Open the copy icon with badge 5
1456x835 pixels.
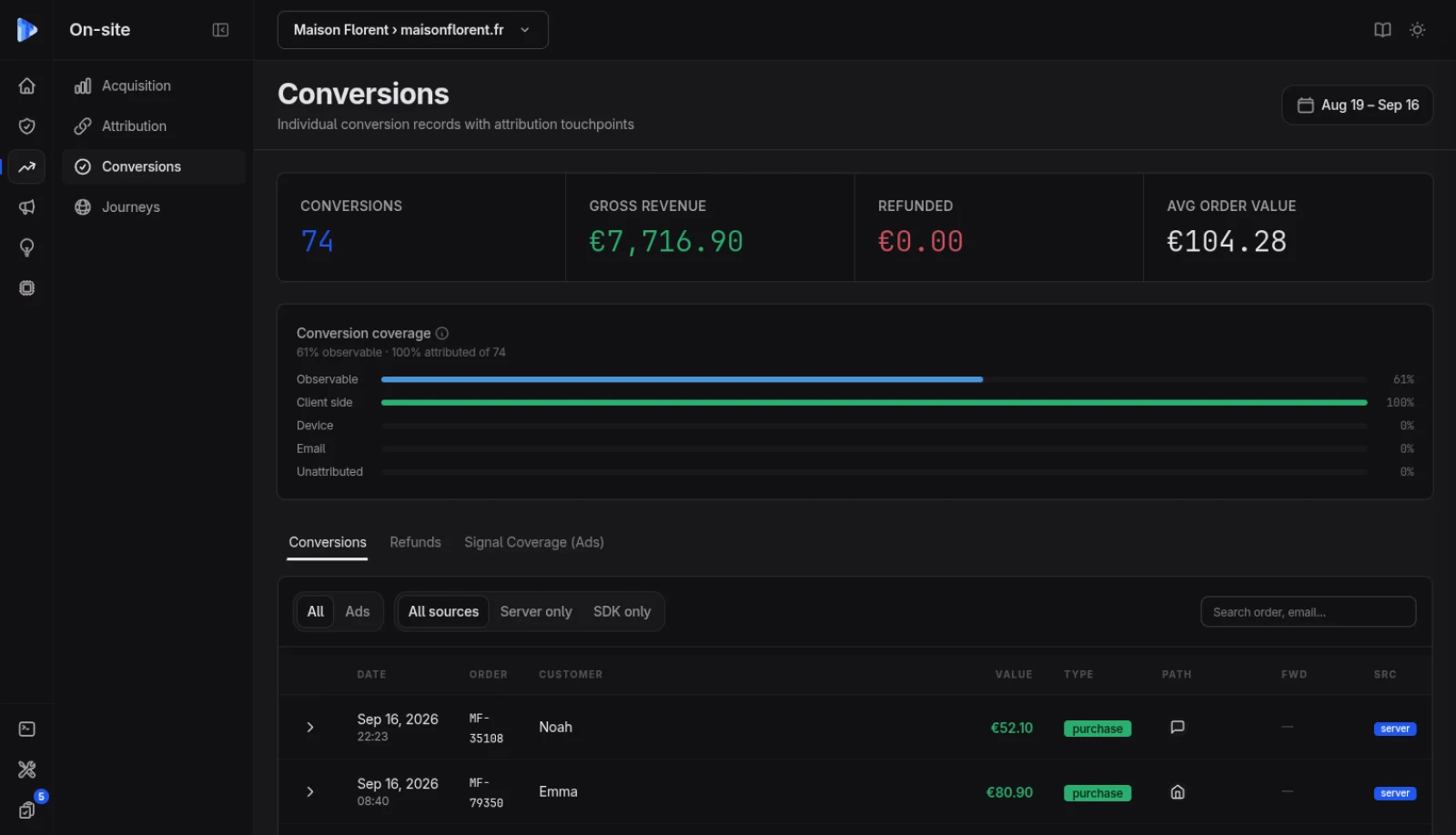tap(26, 810)
